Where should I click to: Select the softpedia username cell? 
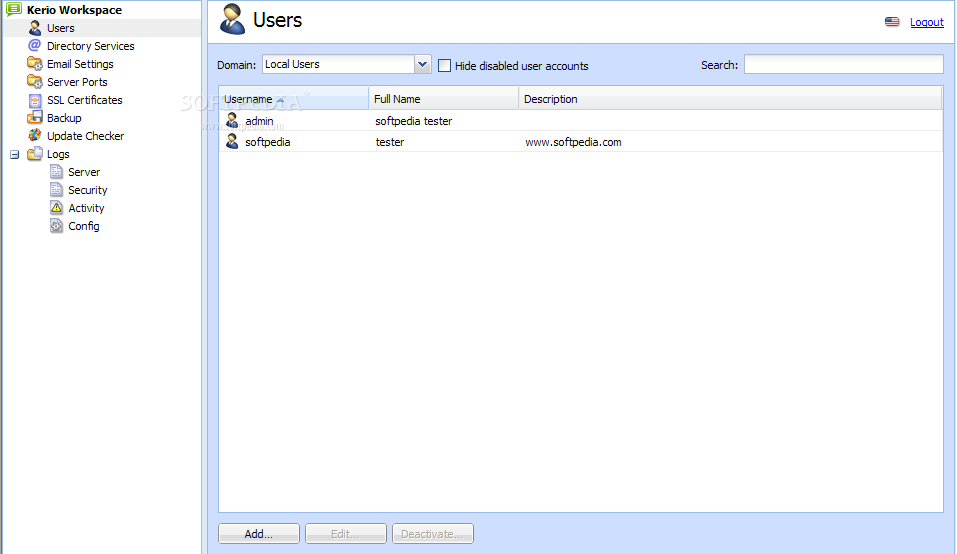[267, 142]
